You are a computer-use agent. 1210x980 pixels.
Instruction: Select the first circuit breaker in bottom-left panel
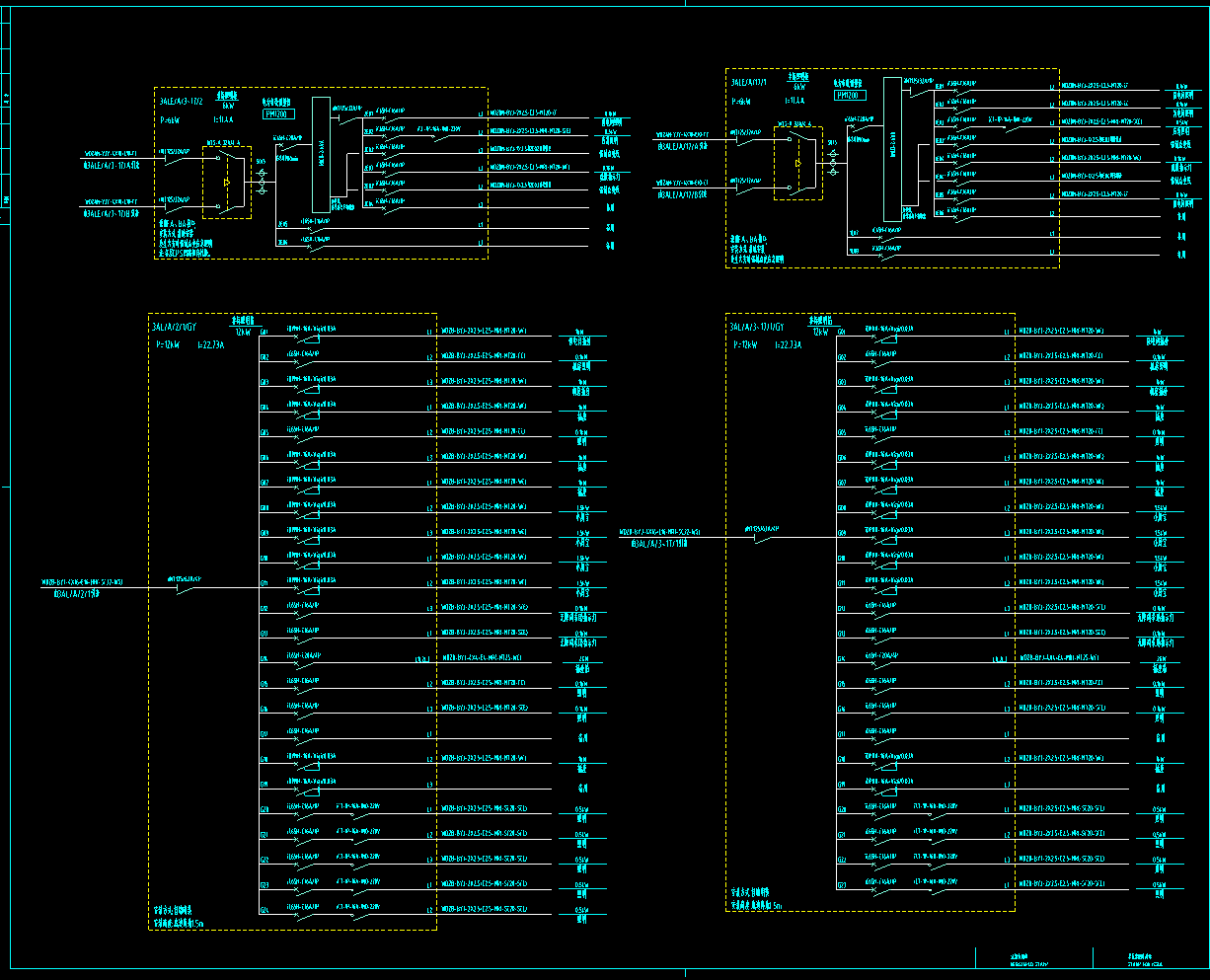tap(306, 336)
